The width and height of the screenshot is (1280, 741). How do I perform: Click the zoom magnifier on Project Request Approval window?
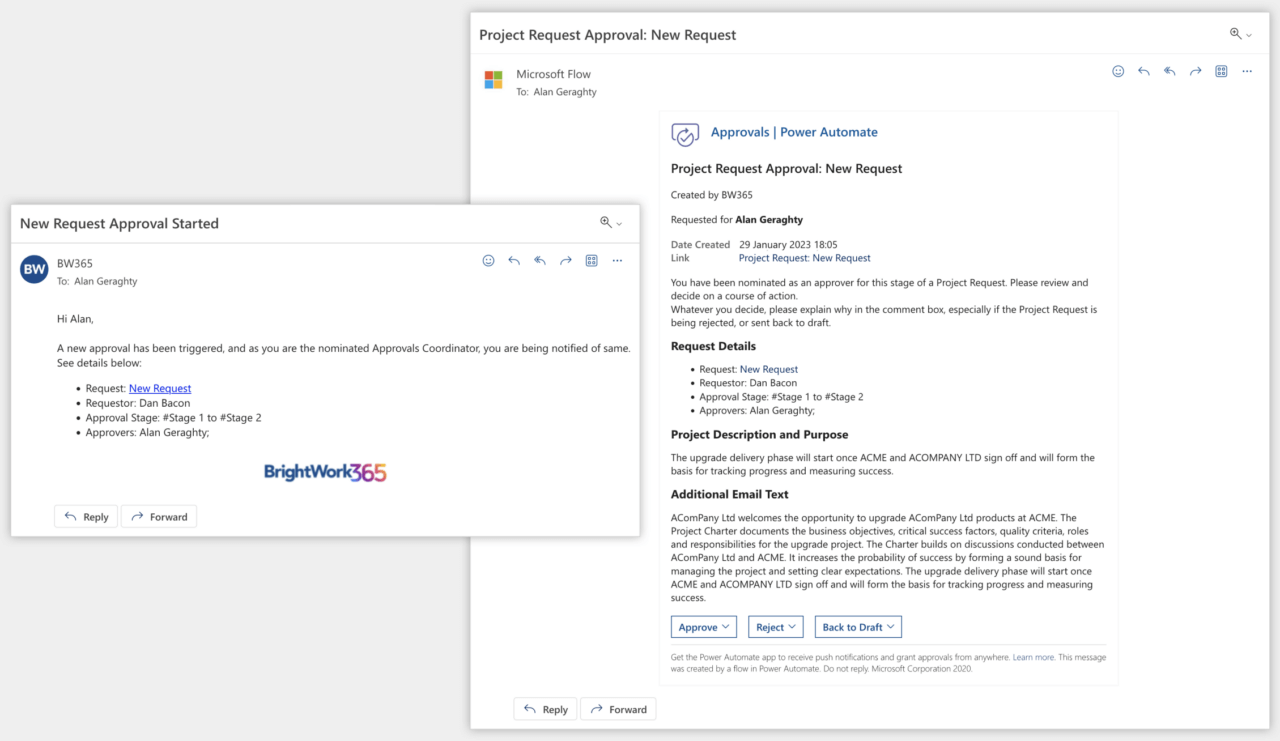[x=1234, y=33]
